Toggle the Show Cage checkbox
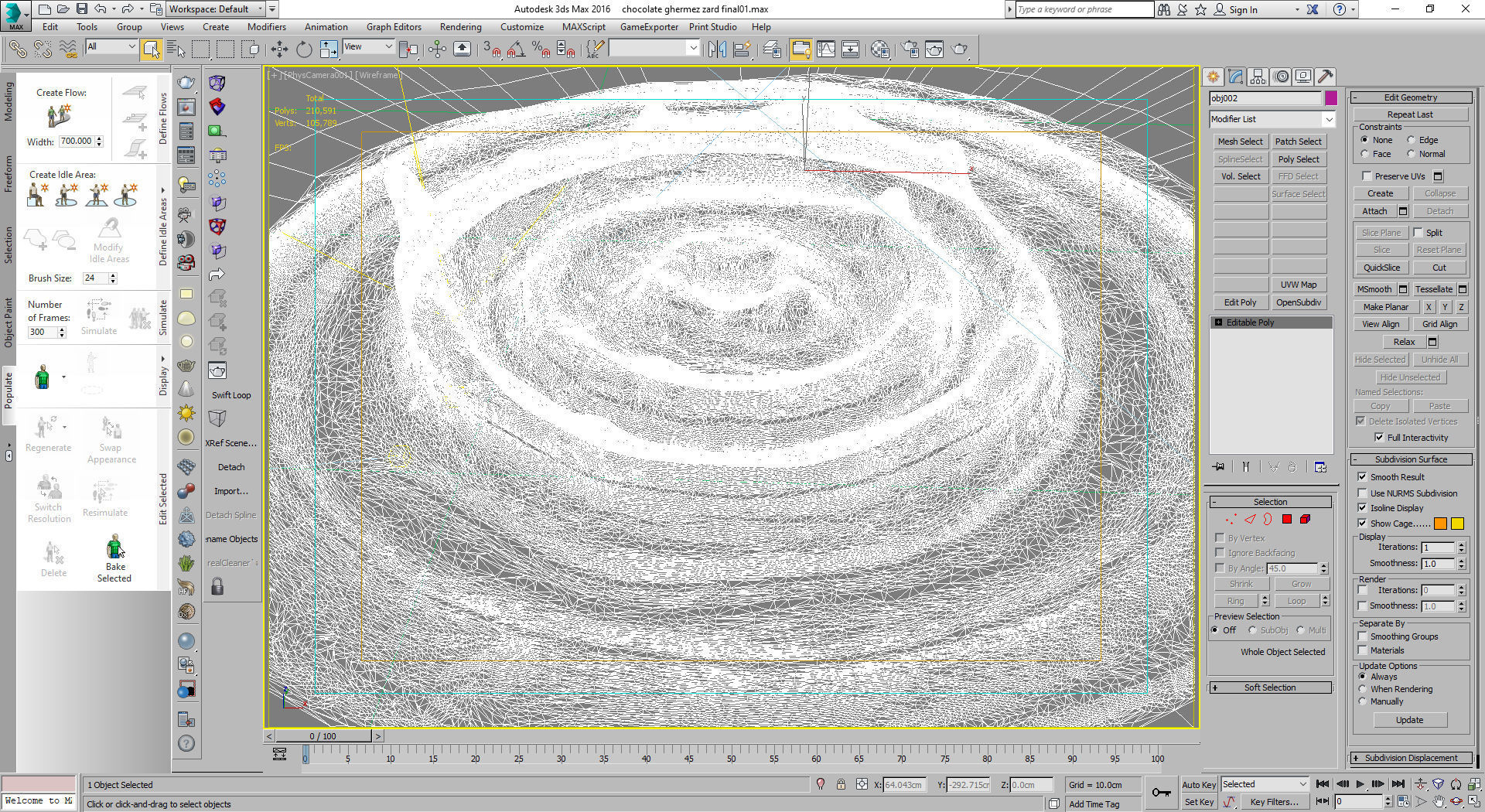This screenshot has width=1485, height=812. pyautogui.click(x=1363, y=524)
